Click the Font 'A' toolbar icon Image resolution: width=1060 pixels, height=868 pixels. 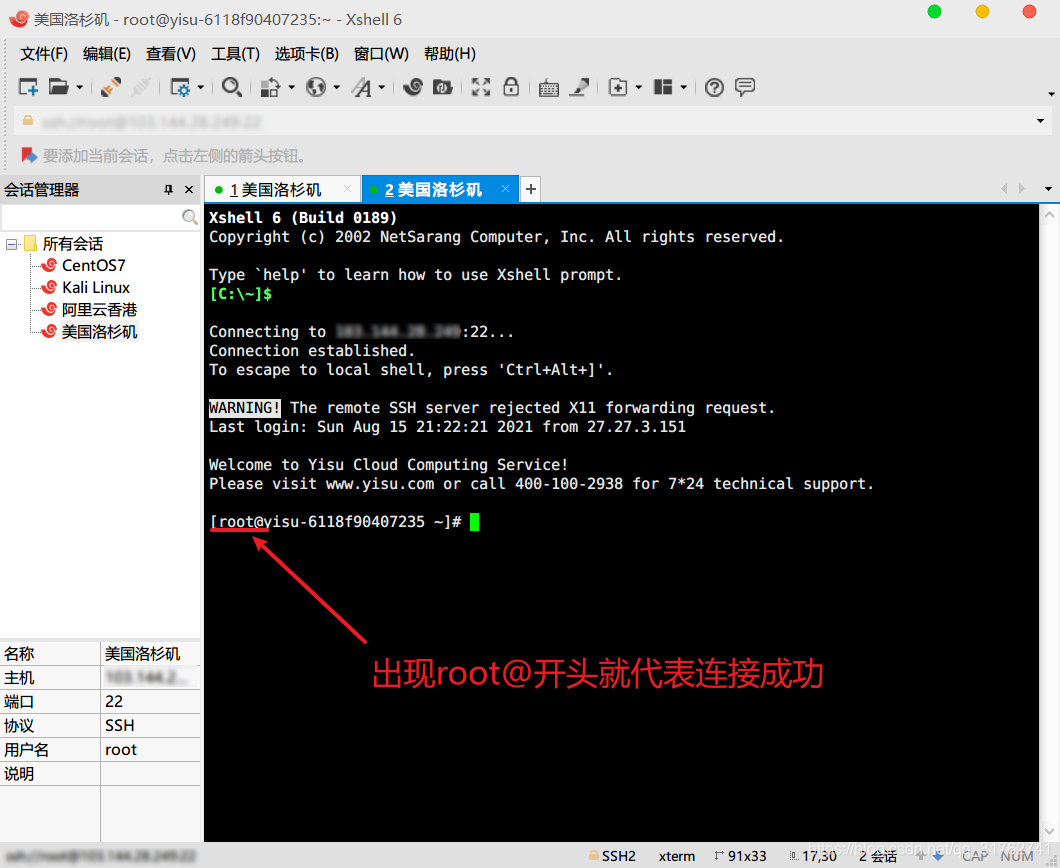point(362,87)
